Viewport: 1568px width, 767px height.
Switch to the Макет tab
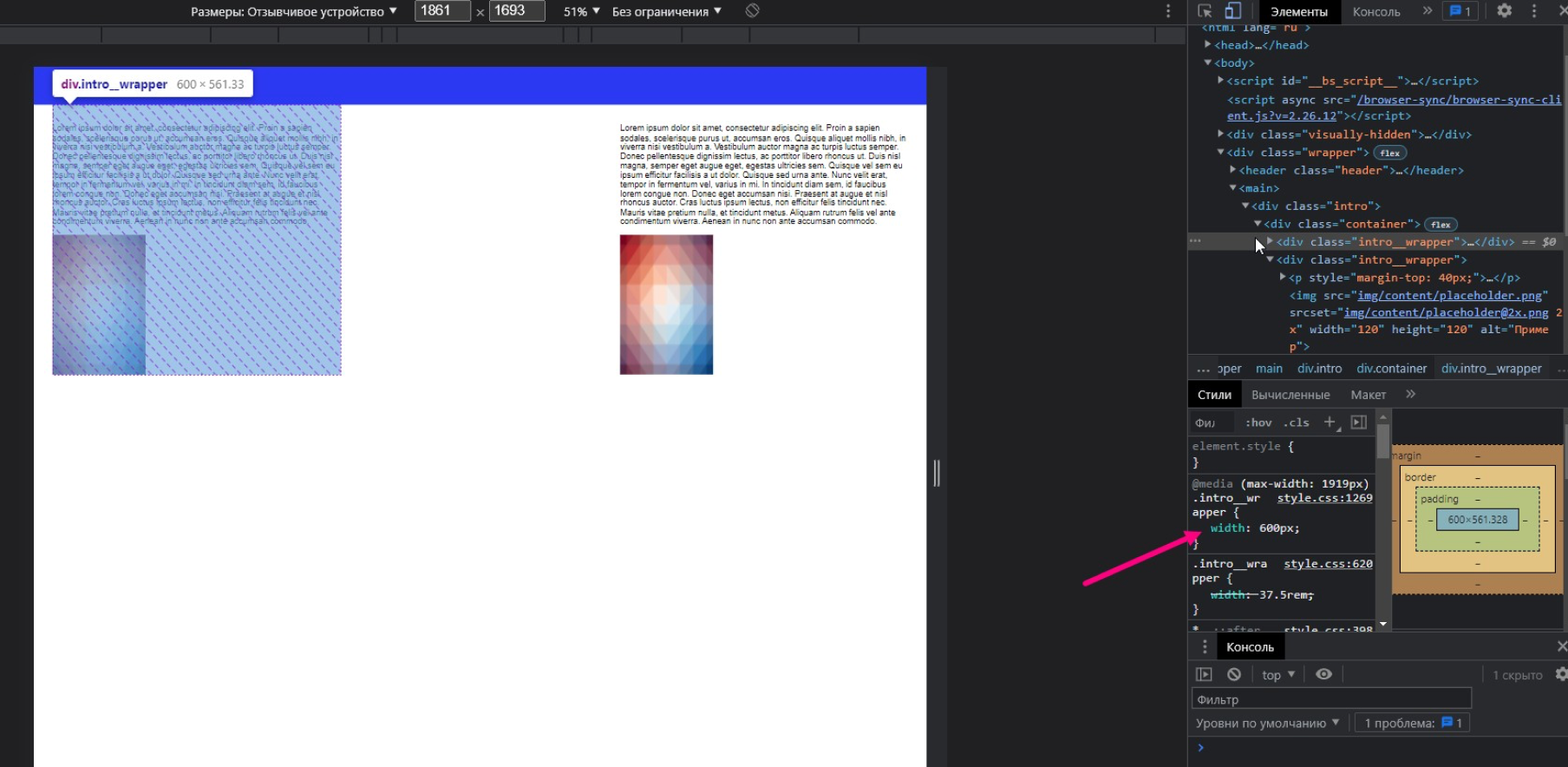(1369, 395)
